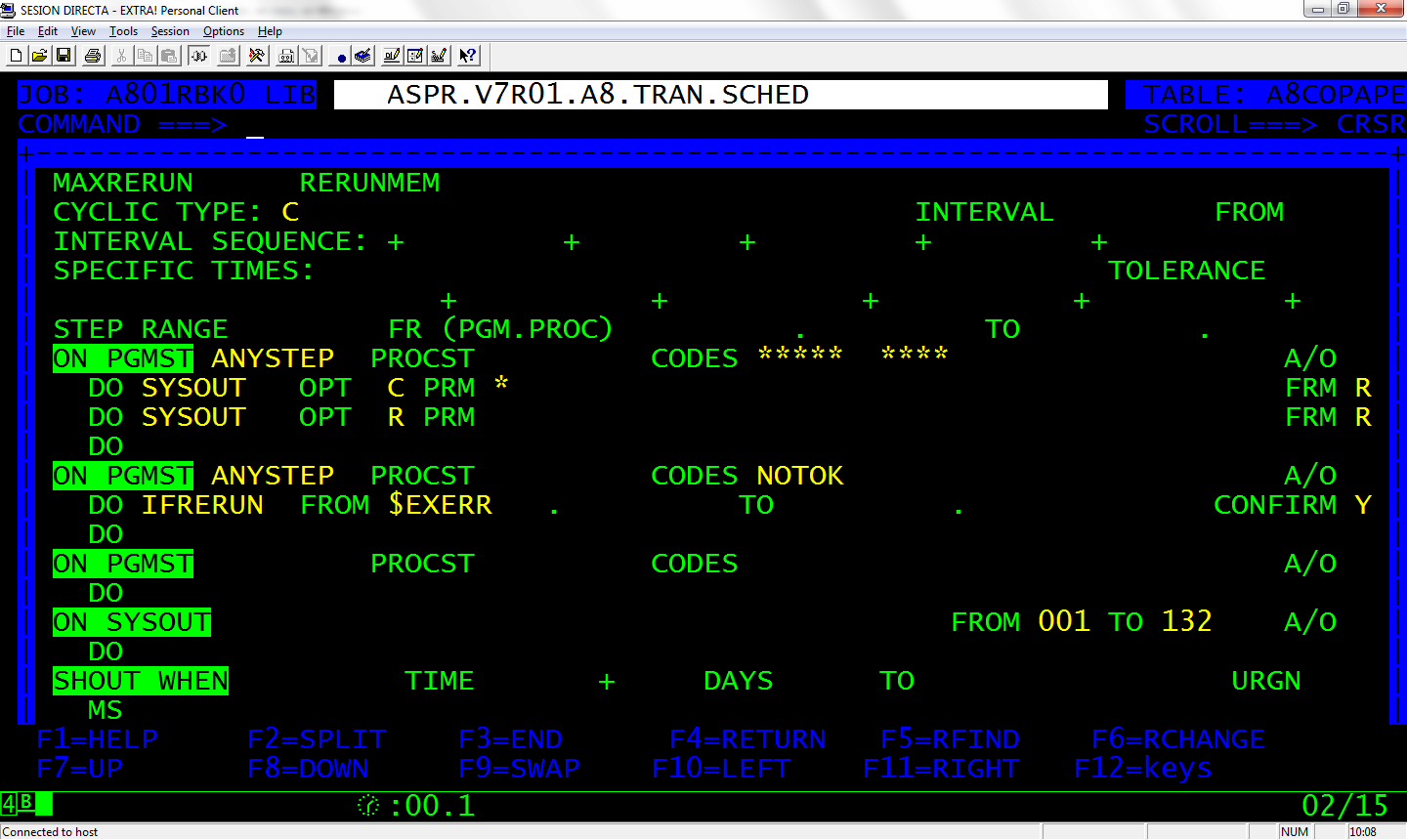Open the Session menu

click(x=169, y=30)
